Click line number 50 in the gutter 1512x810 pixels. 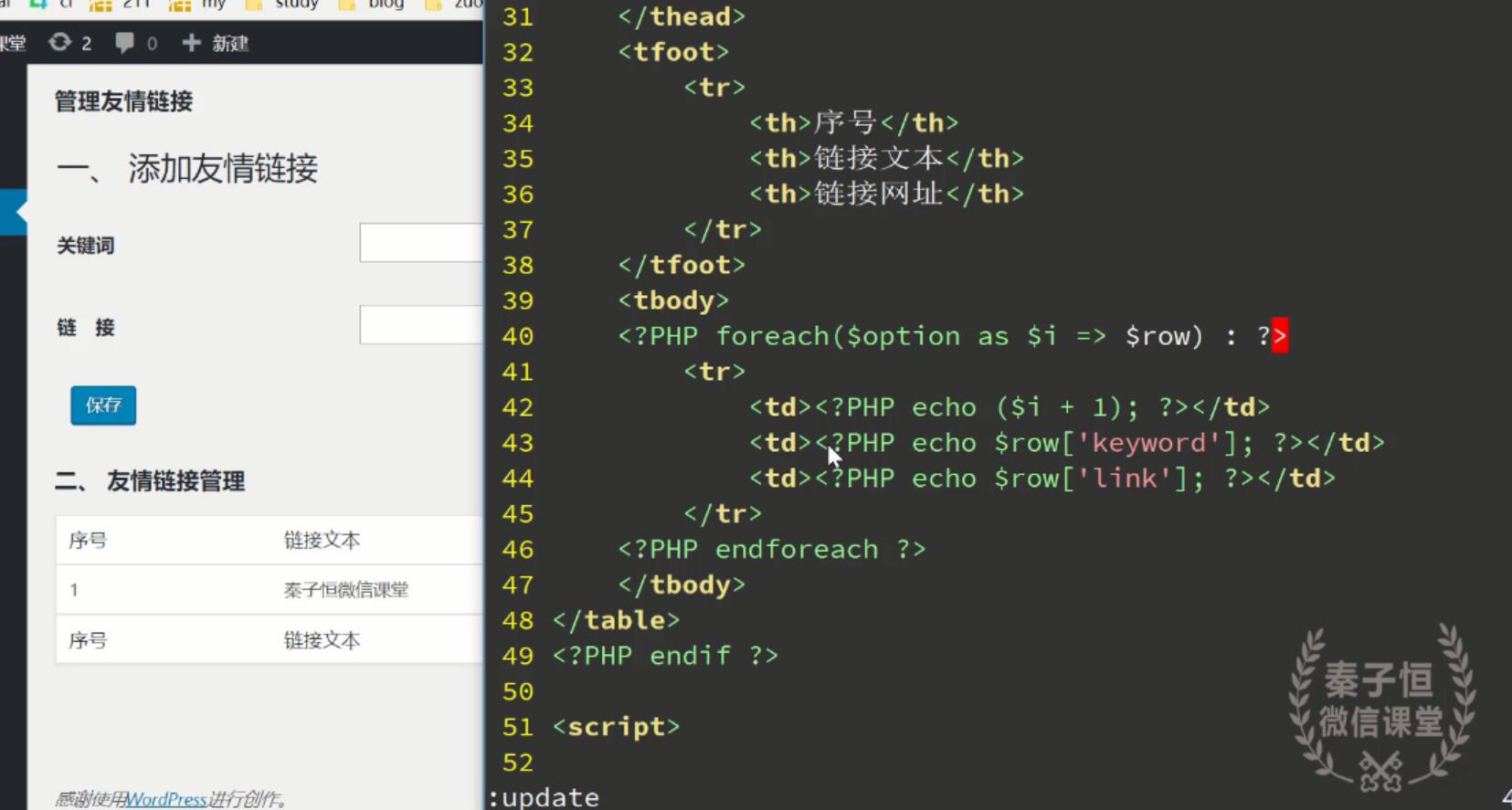(518, 691)
